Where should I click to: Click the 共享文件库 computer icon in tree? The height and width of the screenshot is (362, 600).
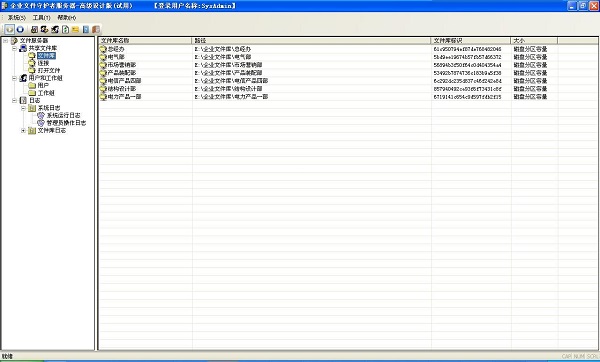(23, 48)
